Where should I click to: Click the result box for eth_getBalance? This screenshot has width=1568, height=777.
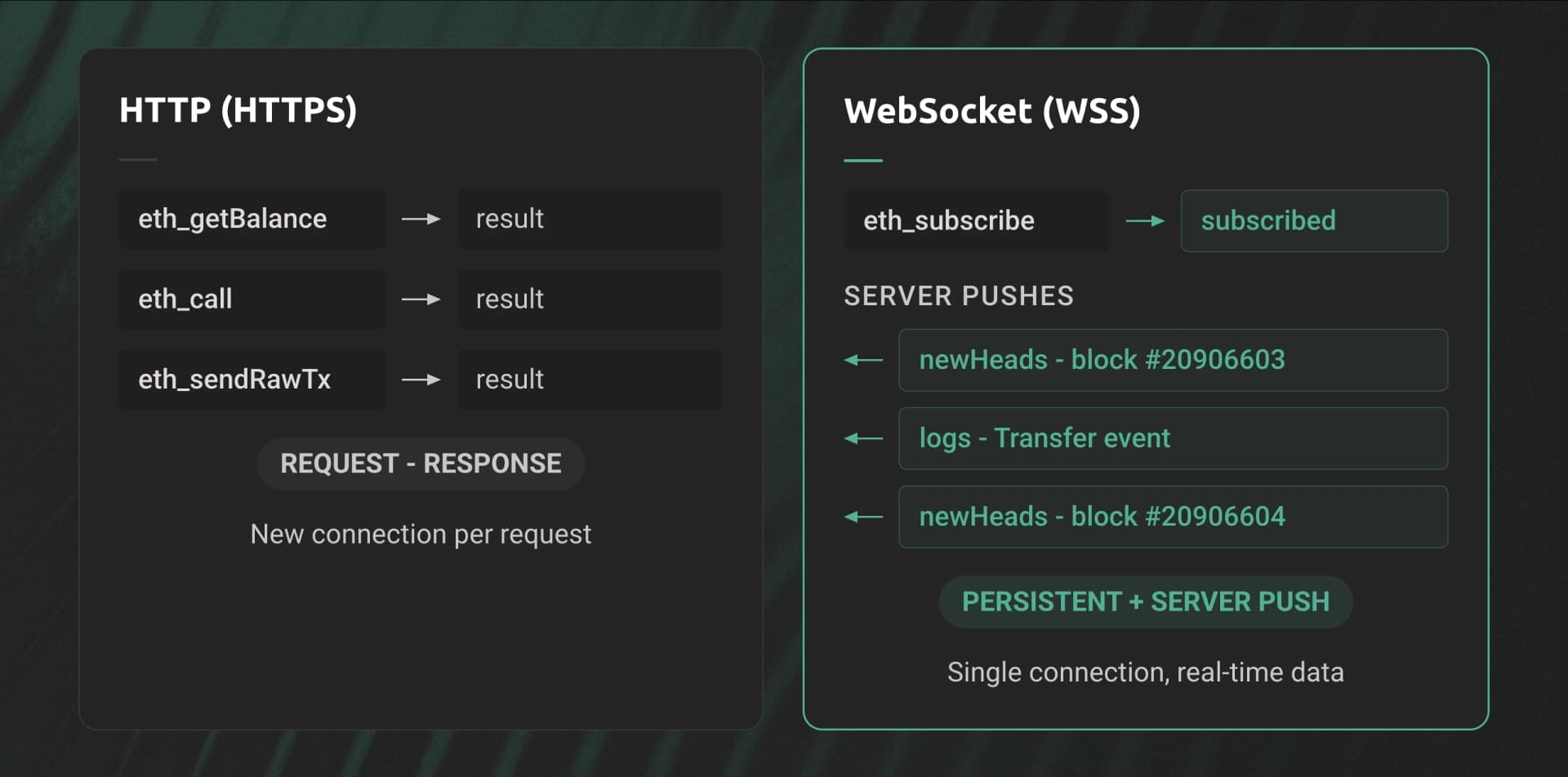[x=589, y=219]
